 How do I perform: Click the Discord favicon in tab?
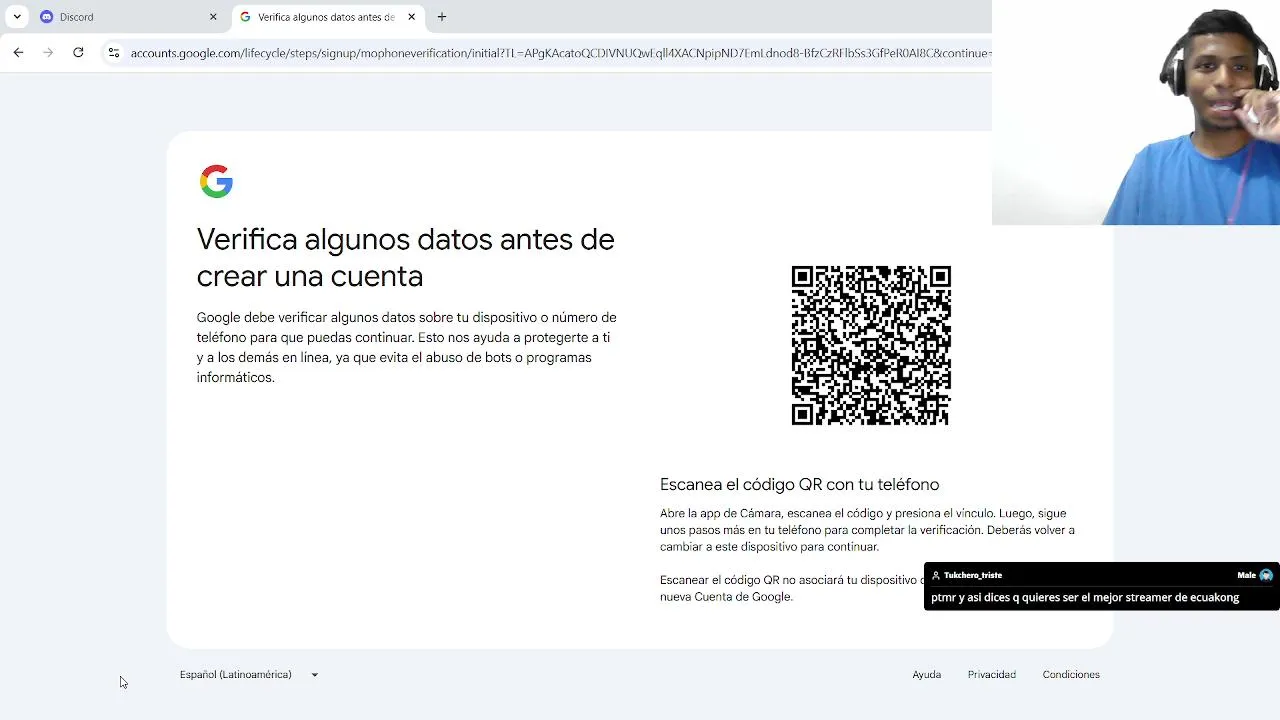46,17
